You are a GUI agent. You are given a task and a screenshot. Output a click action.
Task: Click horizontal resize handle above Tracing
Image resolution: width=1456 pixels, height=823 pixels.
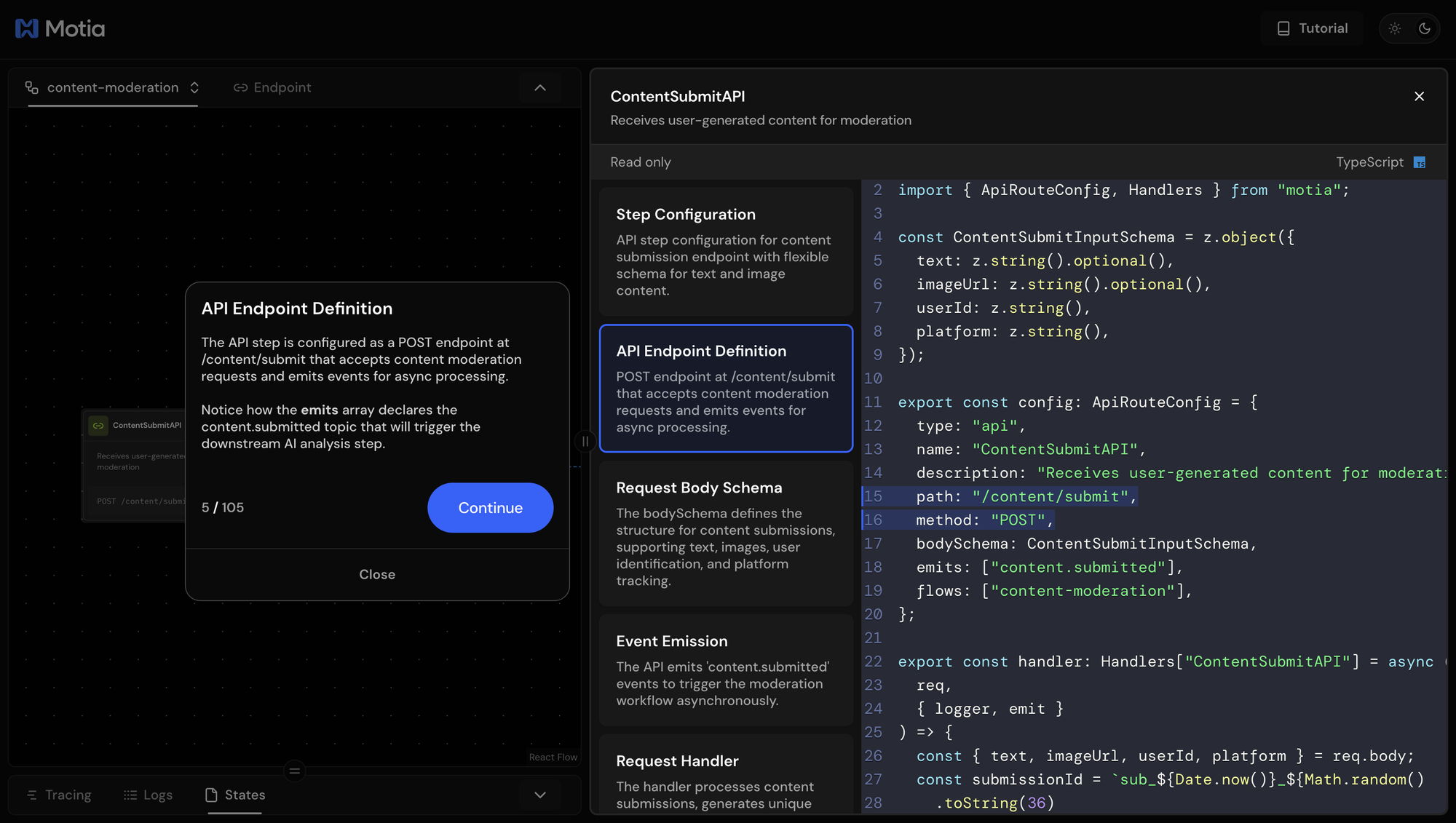point(294,771)
